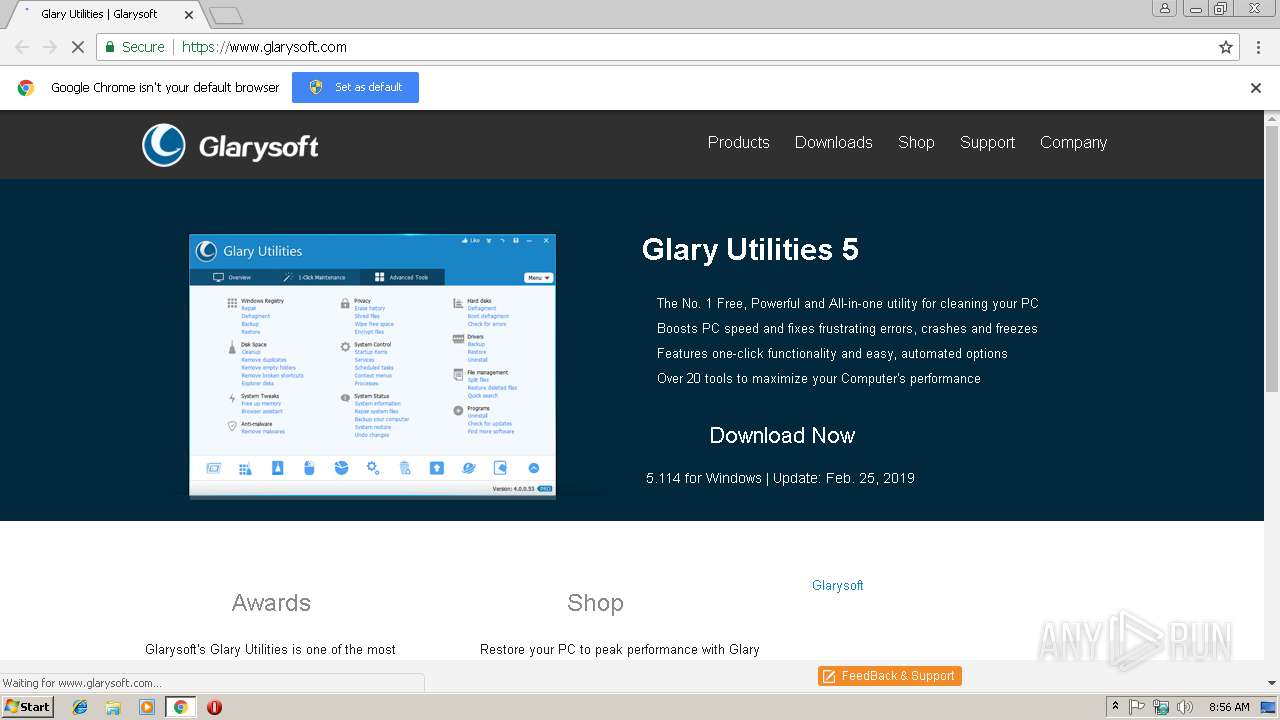Click the Chrome icon in the taskbar
1280x720 pixels.
tap(180, 707)
